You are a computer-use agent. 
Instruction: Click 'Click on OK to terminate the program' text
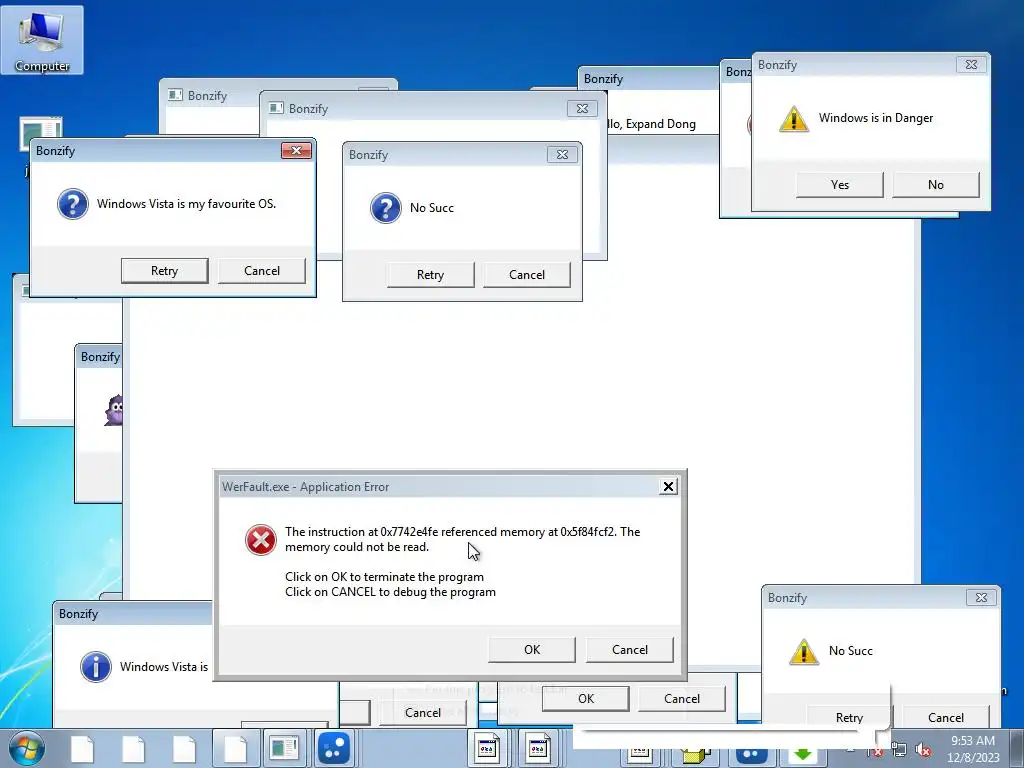(385, 577)
